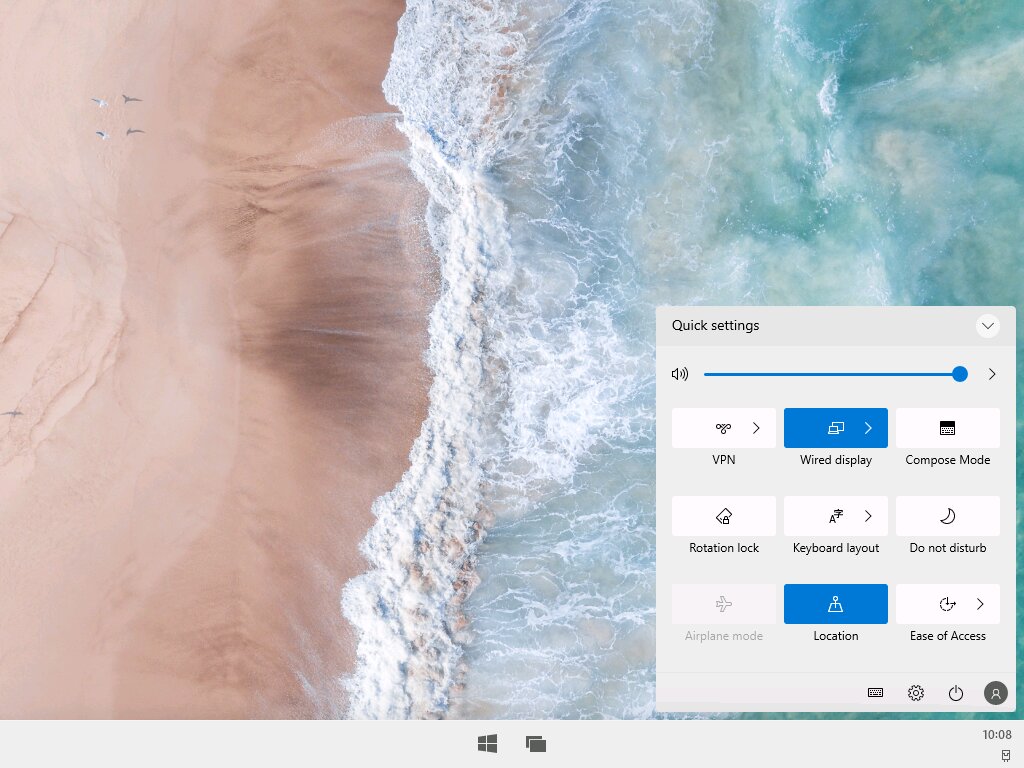Disable the Location tile

tap(836, 604)
